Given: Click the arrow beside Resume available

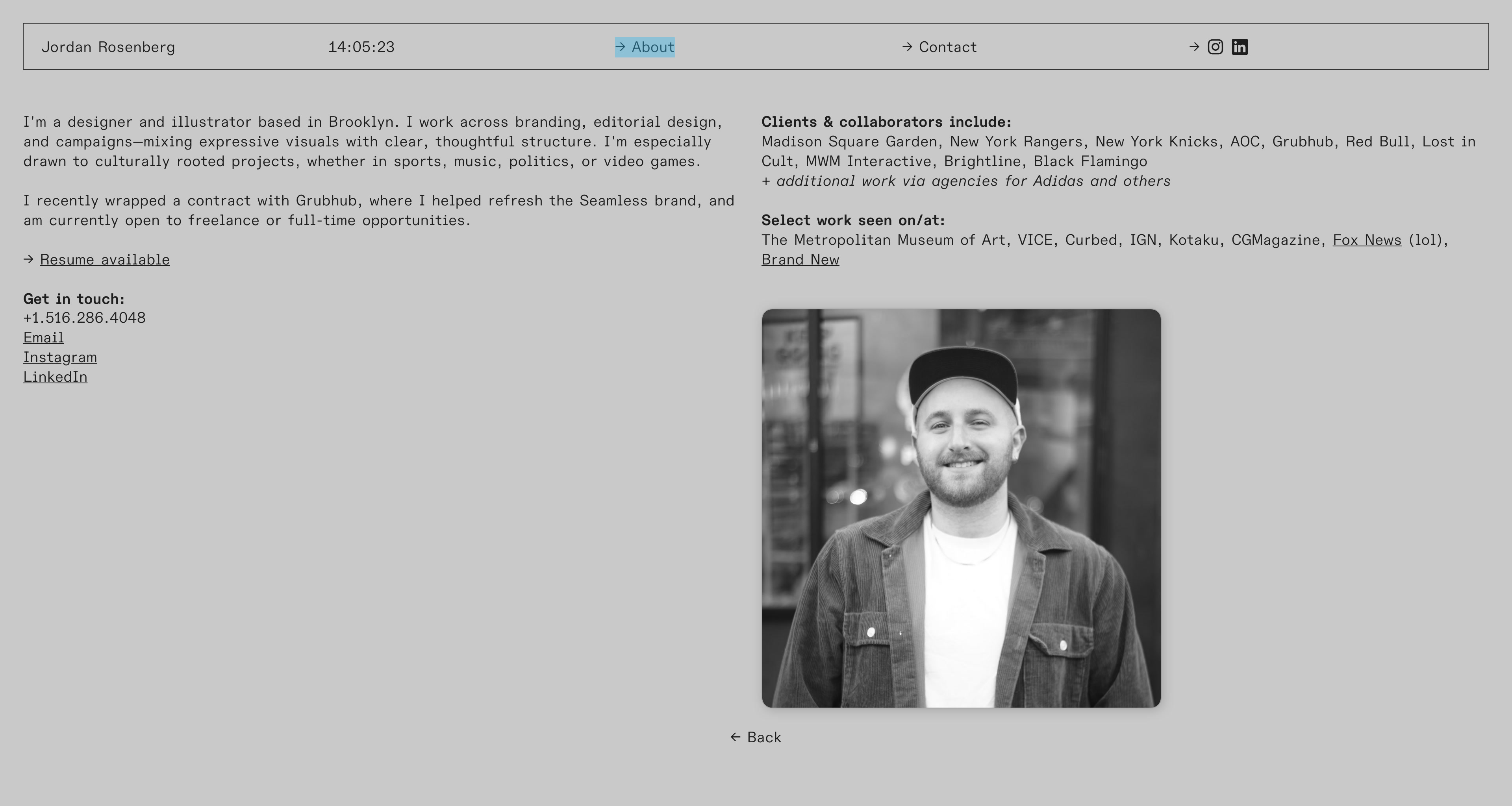Looking at the screenshot, I should pos(29,259).
